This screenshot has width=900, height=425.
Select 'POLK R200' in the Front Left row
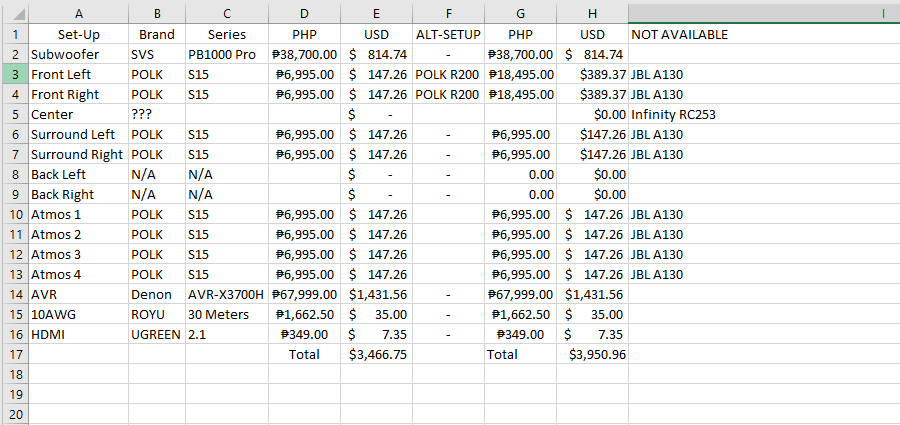(x=448, y=75)
